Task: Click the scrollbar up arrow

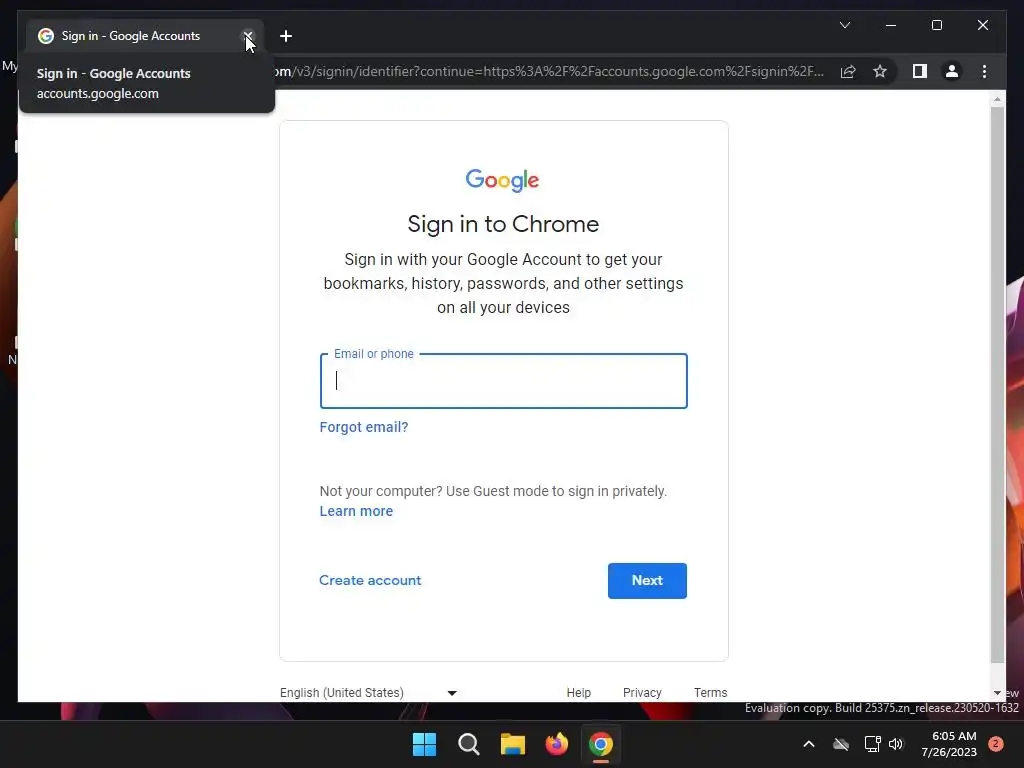Action: tap(997, 99)
